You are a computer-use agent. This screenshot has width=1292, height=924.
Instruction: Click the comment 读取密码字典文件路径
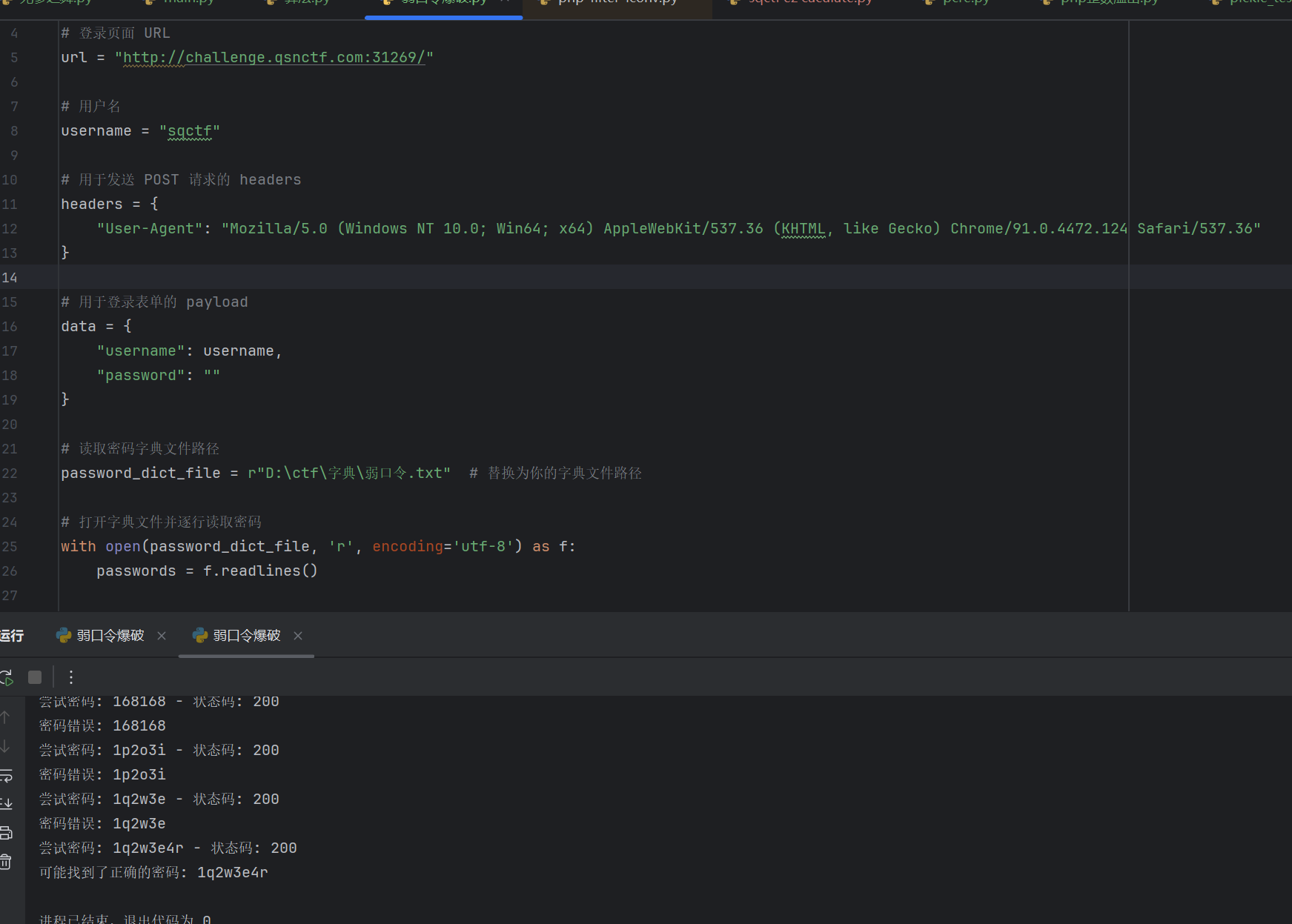(140, 448)
